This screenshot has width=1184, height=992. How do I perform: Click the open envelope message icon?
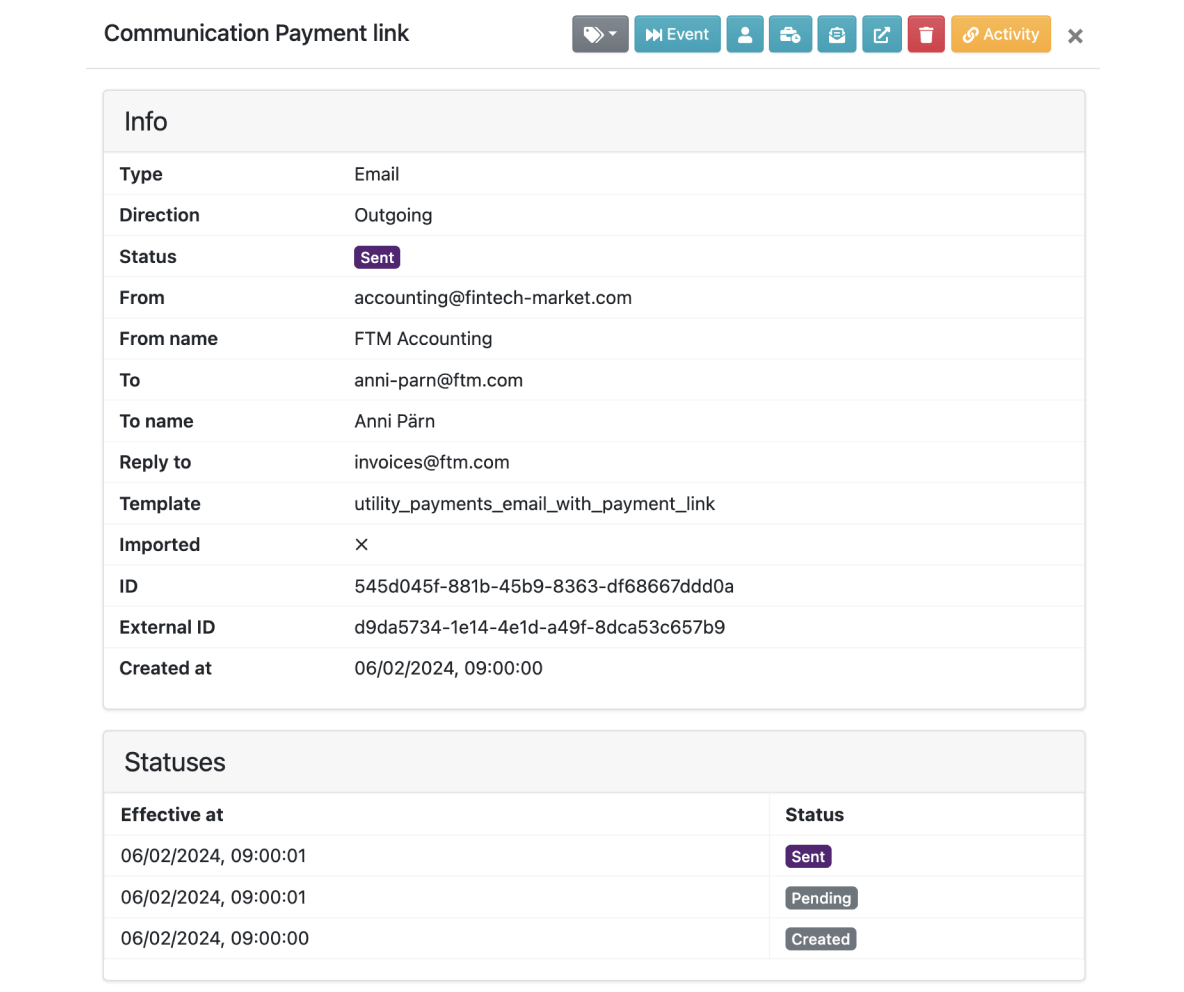tap(837, 34)
